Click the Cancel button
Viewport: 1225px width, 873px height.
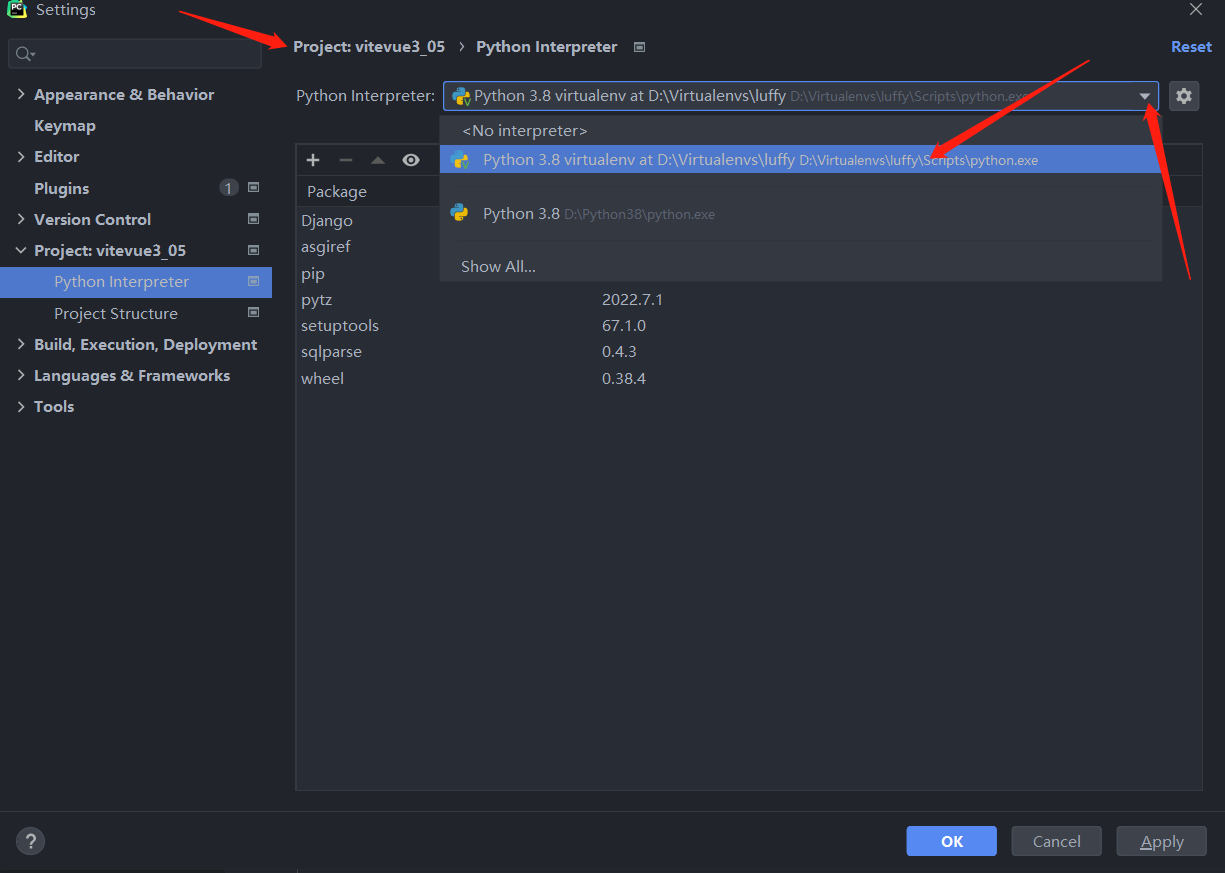[1056, 841]
